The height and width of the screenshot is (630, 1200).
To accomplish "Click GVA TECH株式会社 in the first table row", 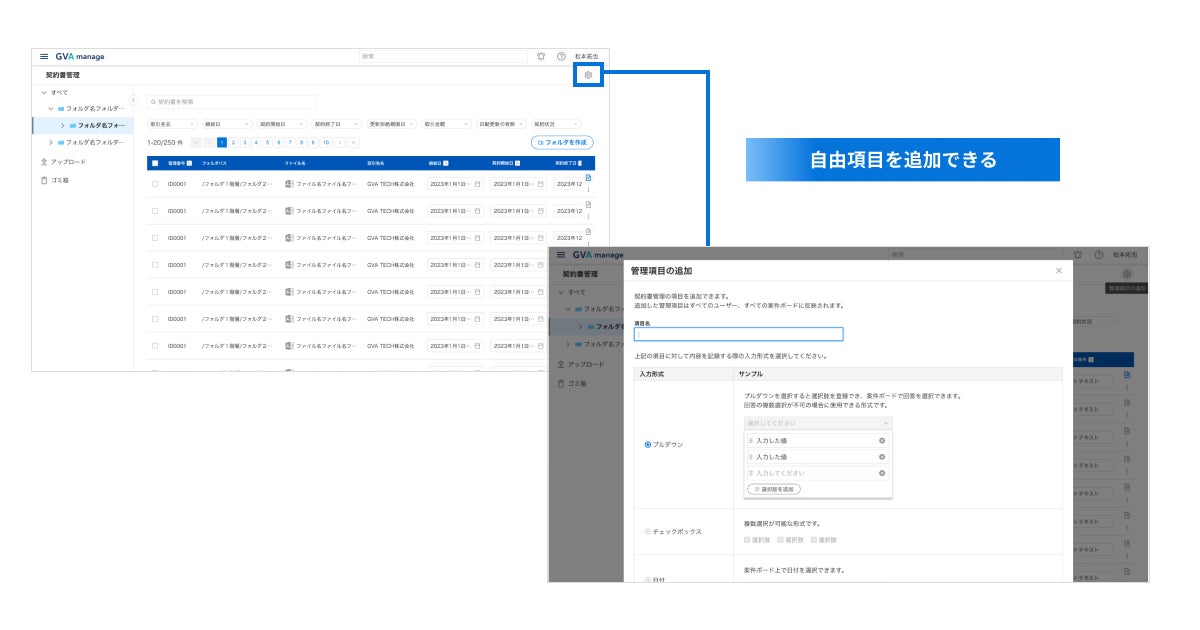I will pos(391,184).
